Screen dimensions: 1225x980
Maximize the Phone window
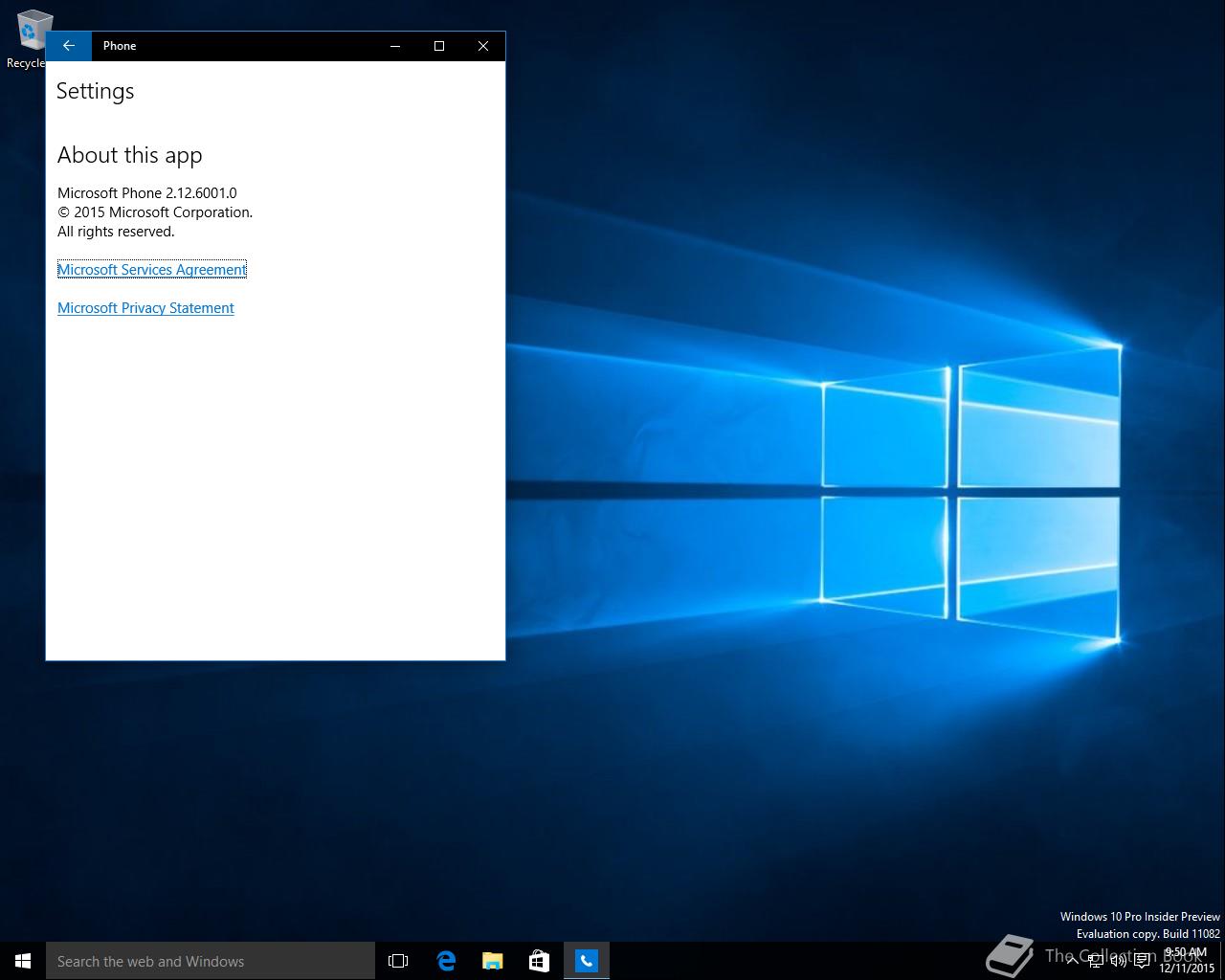coord(439,46)
